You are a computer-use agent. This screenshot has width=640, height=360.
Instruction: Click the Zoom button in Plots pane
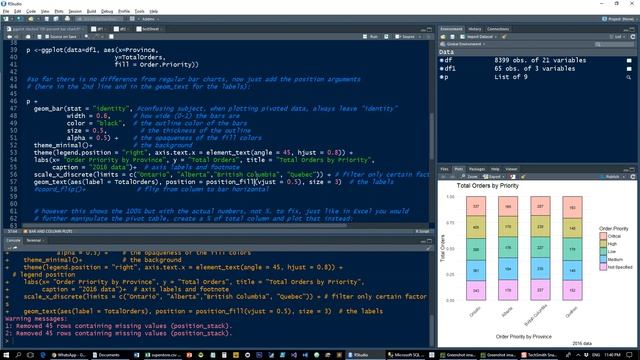point(469,177)
